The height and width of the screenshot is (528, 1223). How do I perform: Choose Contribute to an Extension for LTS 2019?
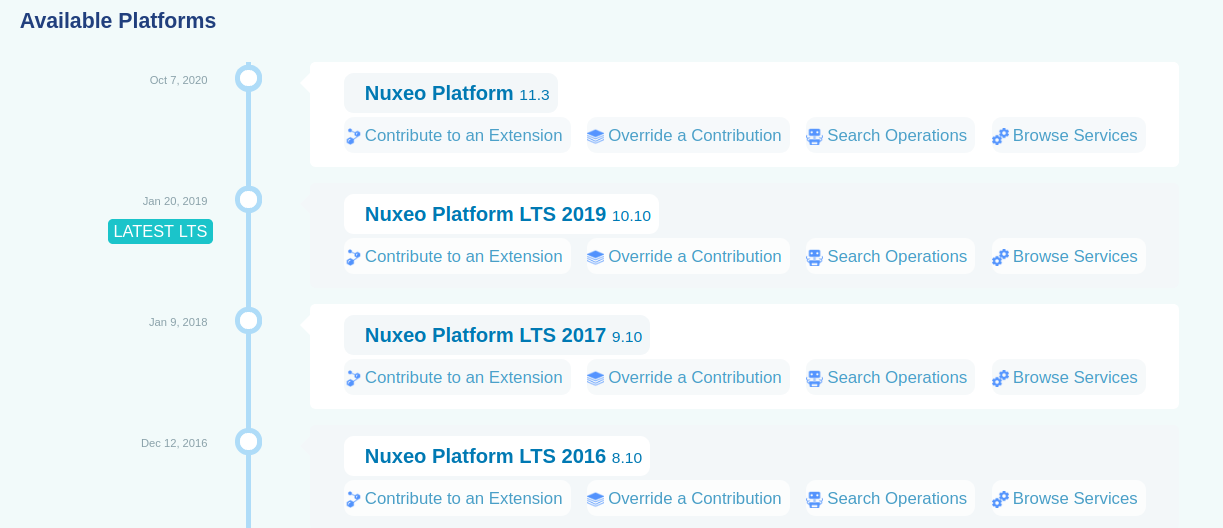click(457, 257)
